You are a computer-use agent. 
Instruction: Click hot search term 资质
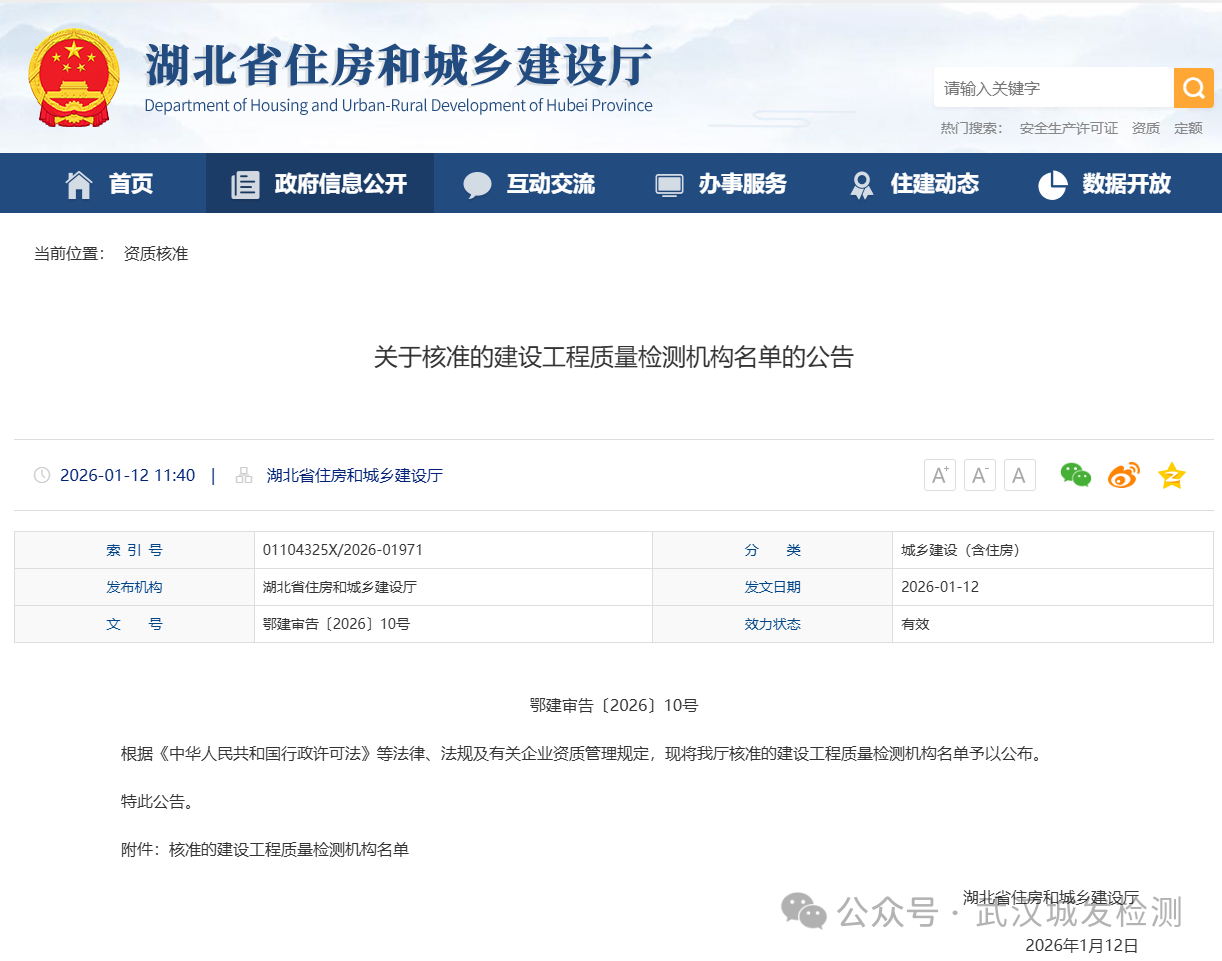coord(1145,128)
